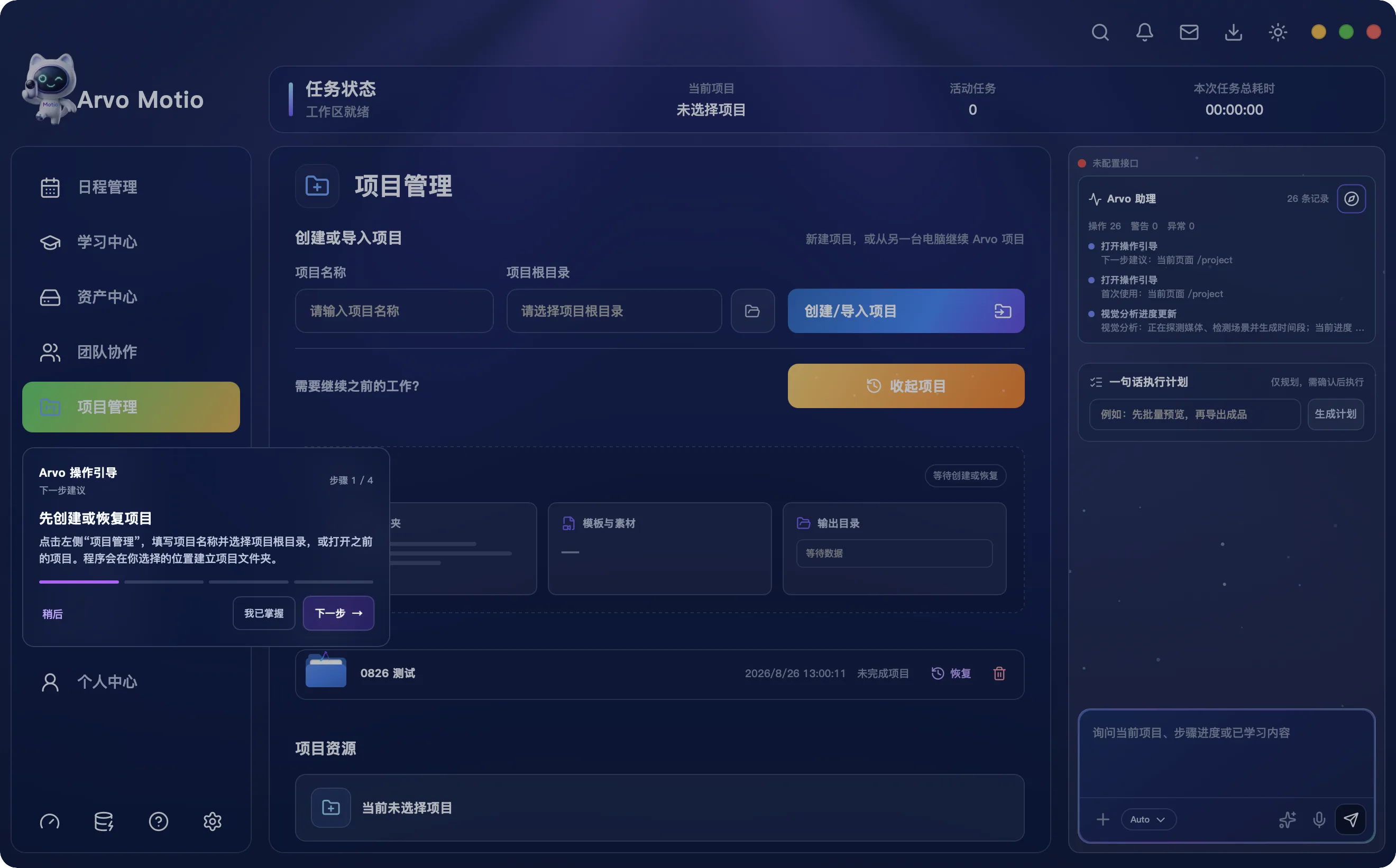Click the 0826 测试 folder thumbnail

pos(326,670)
